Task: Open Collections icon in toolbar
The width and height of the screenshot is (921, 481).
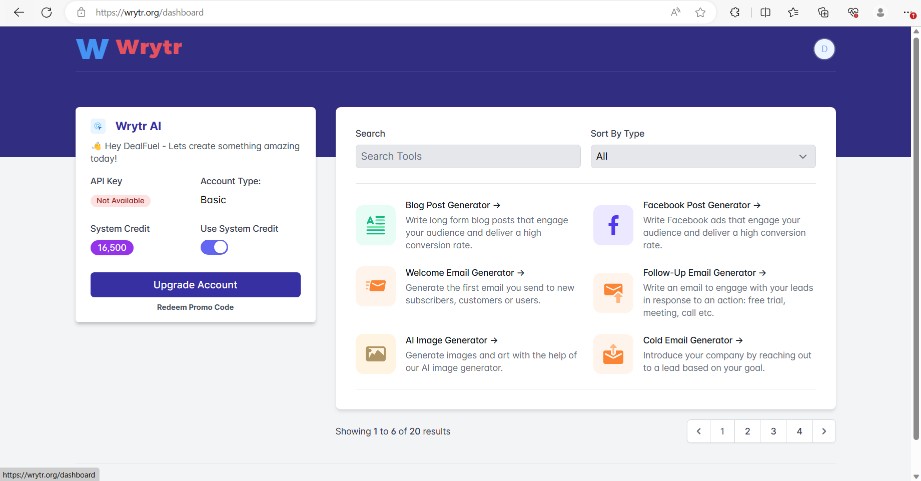Action: 823,12
